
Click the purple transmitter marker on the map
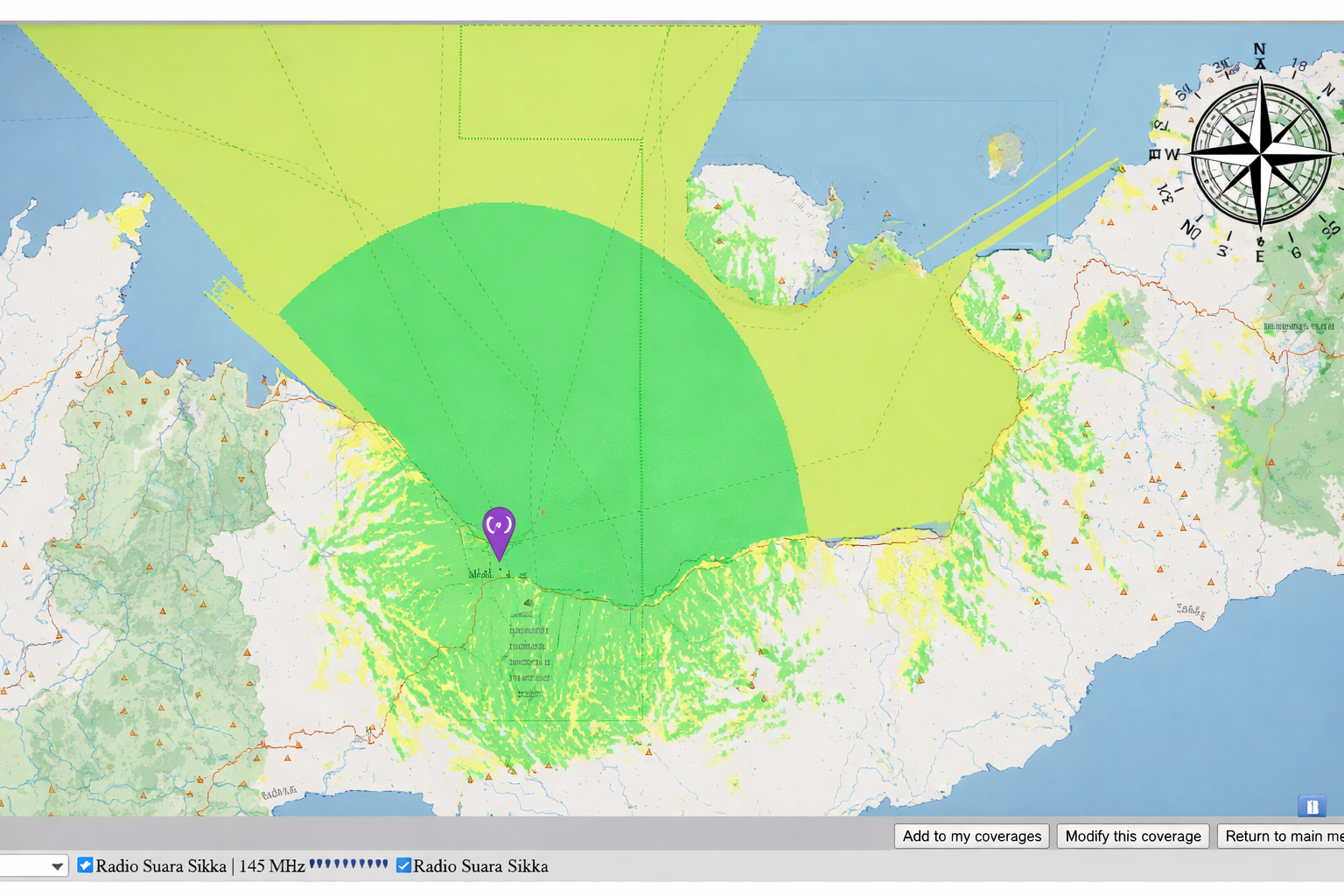click(x=499, y=533)
